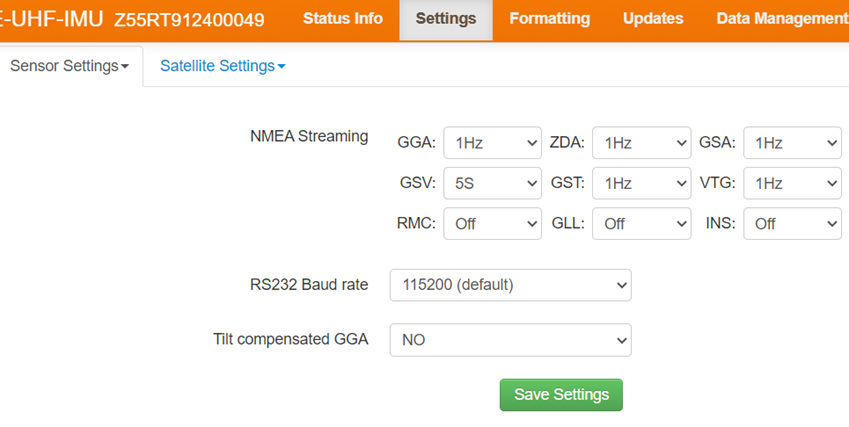
Task: Go to the Formatting tab
Action: (x=549, y=19)
